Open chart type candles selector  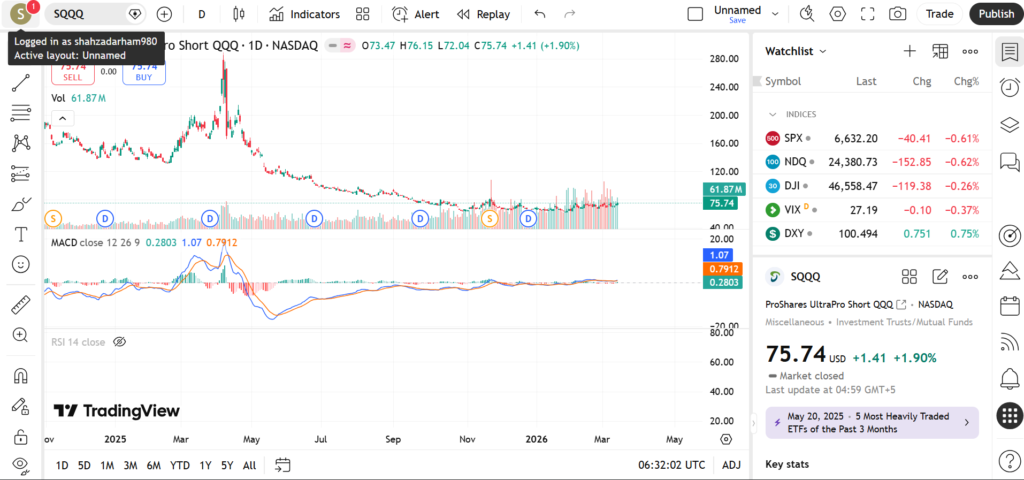click(238, 14)
